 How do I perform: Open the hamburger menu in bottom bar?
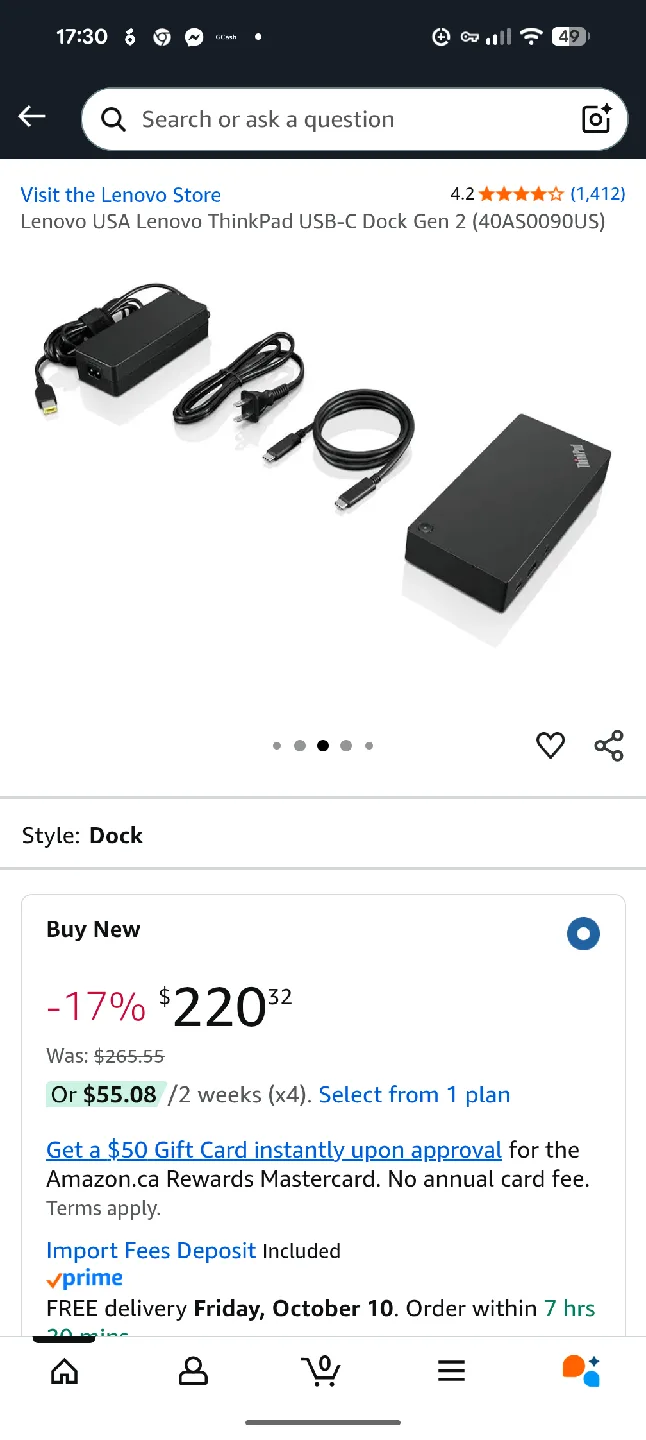tap(451, 1371)
